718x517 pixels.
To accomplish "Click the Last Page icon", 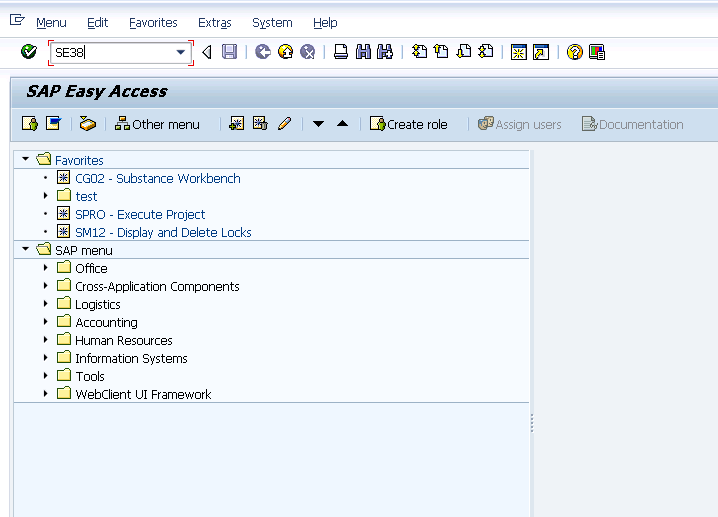I will (486, 51).
